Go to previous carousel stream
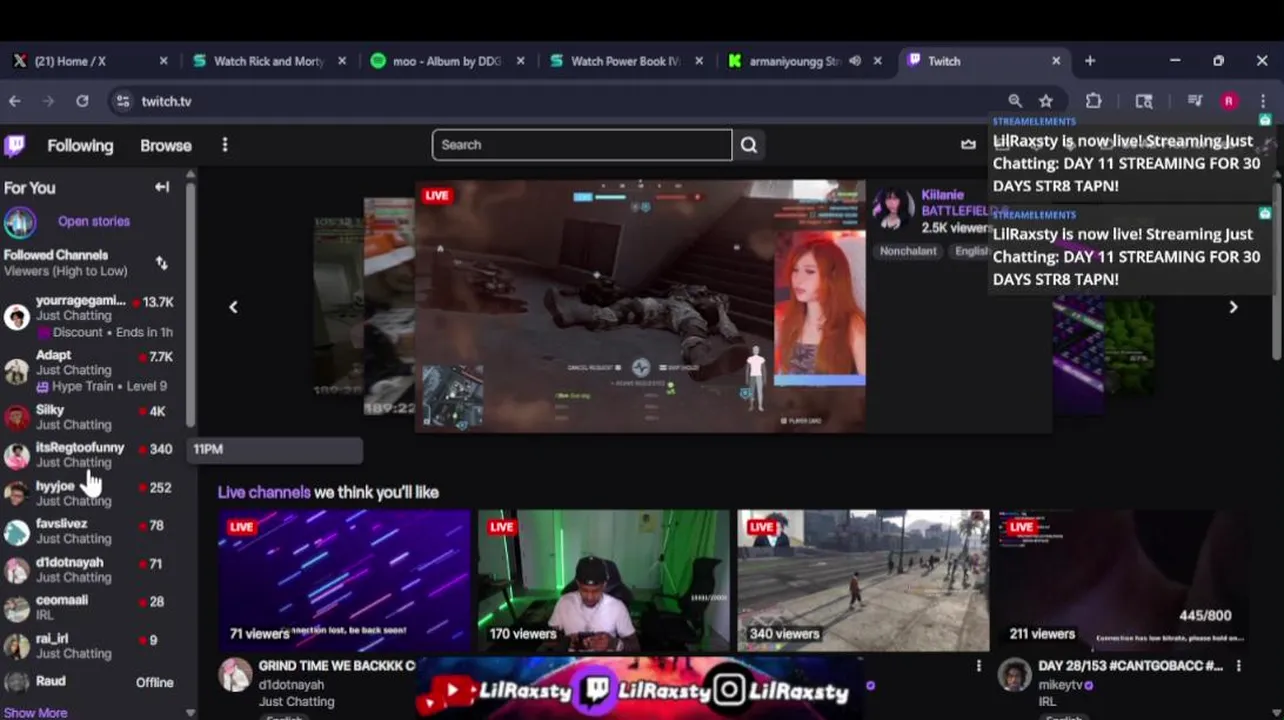This screenshot has width=1284, height=720. coord(233,307)
